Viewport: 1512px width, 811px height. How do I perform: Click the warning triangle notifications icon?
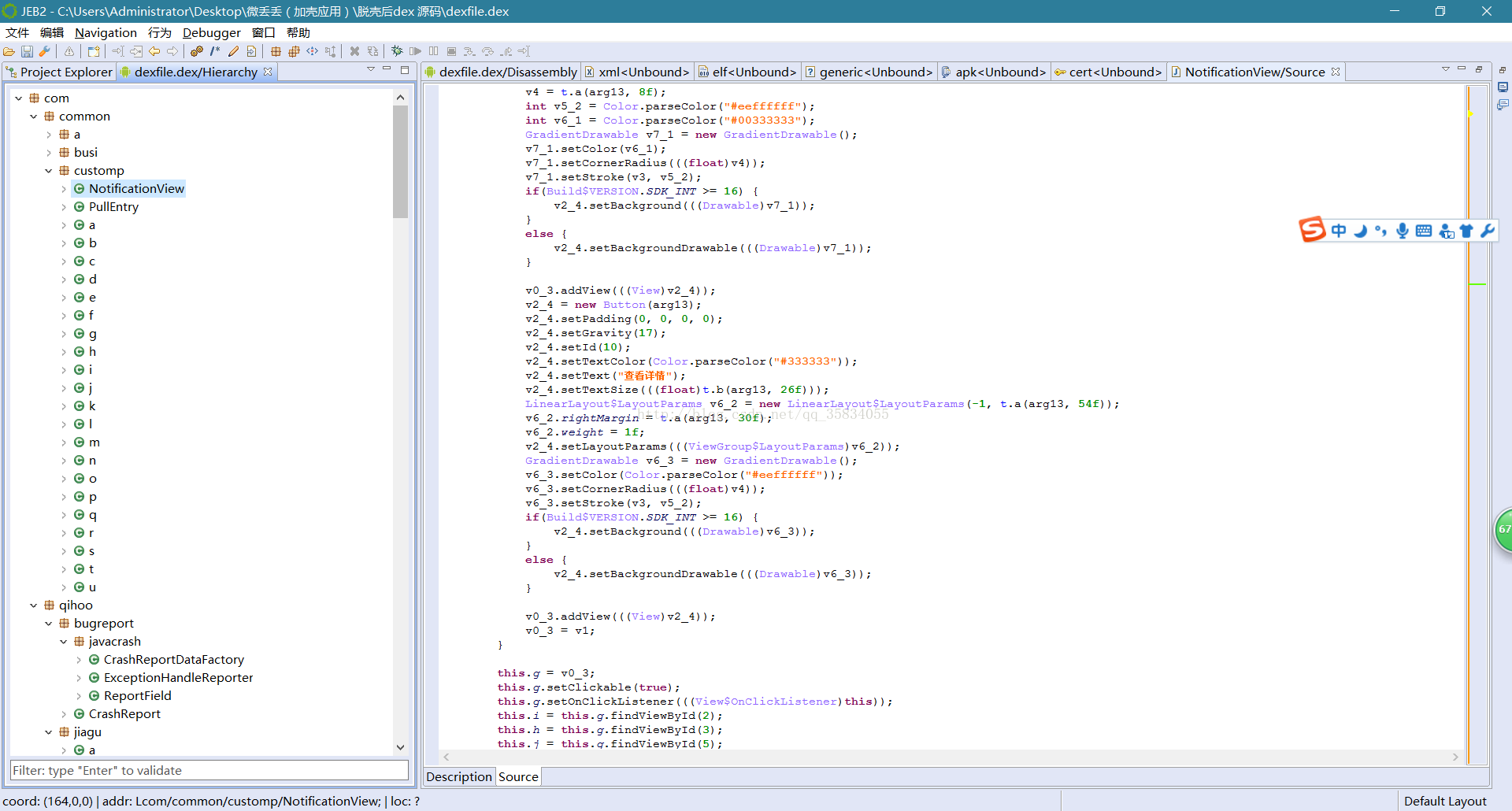69,51
